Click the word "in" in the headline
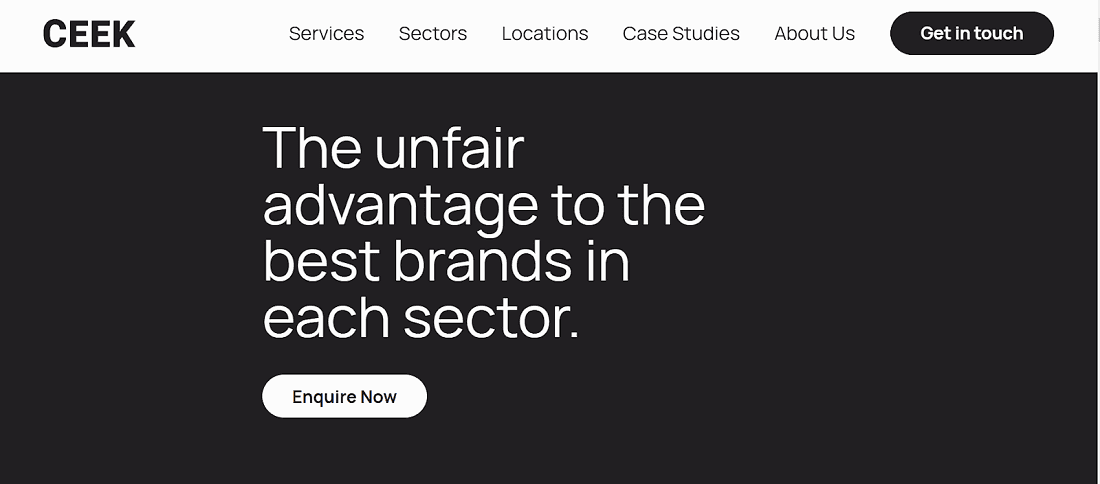This screenshot has height=484, width=1100. coord(609,262)
